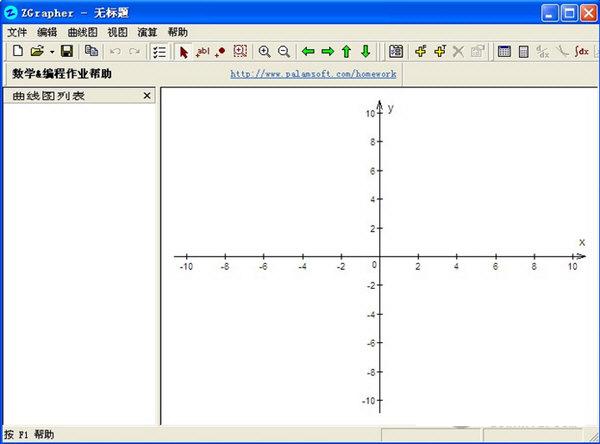The image size is (600, 444).
Task: Pan left with green left arrow
Action: pyautogui.click(x=308, y=51)
